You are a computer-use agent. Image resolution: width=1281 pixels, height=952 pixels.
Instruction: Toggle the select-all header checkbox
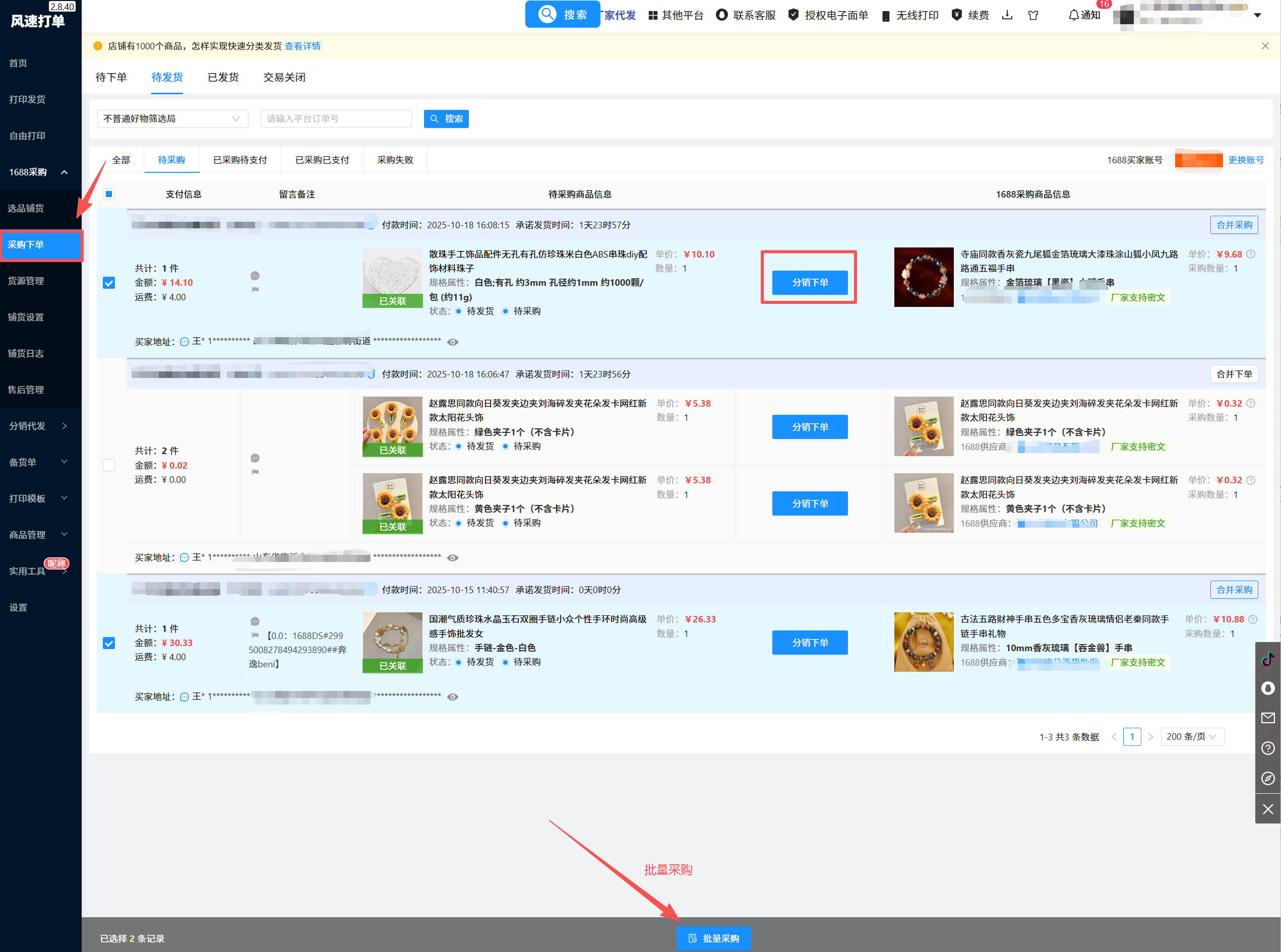point(109,194)
